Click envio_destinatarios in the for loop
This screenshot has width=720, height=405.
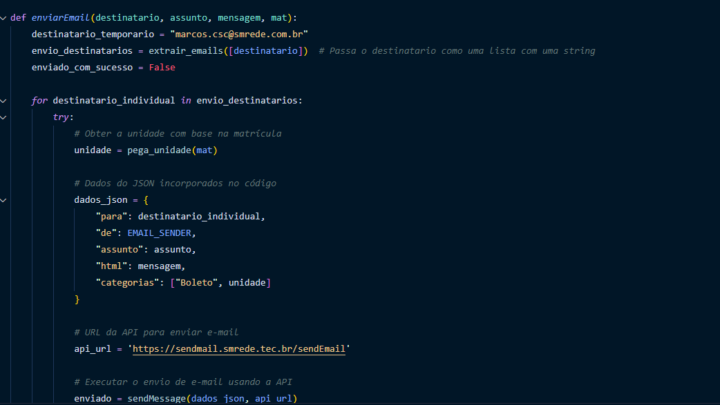(x=247, y=101)
